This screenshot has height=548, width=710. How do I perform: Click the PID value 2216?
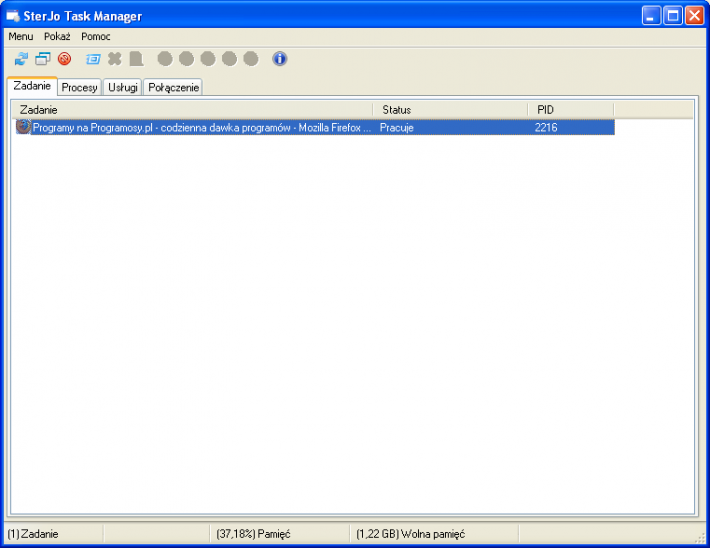(546, 128)
